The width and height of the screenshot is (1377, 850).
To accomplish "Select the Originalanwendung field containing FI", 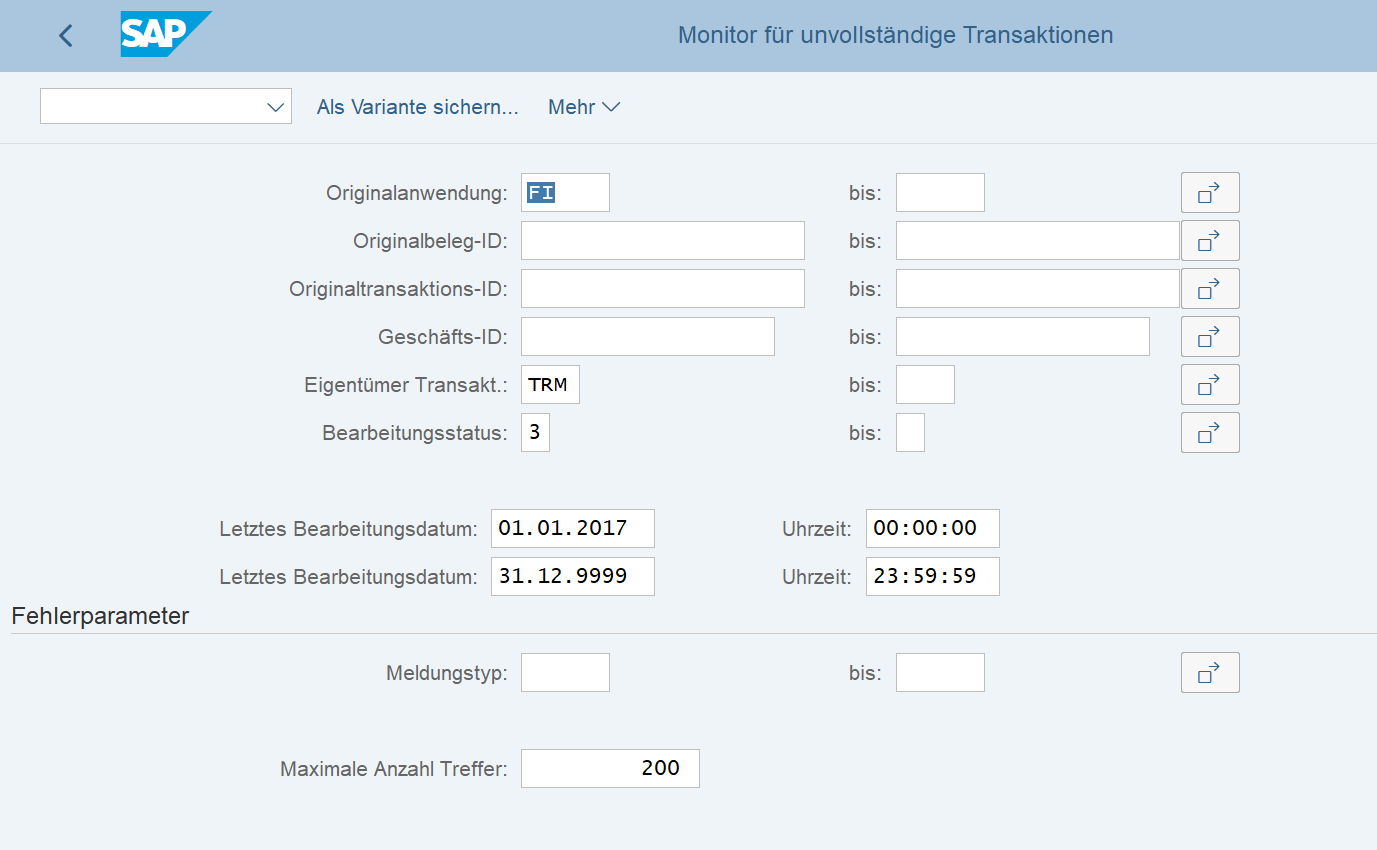I will [565, 193].
